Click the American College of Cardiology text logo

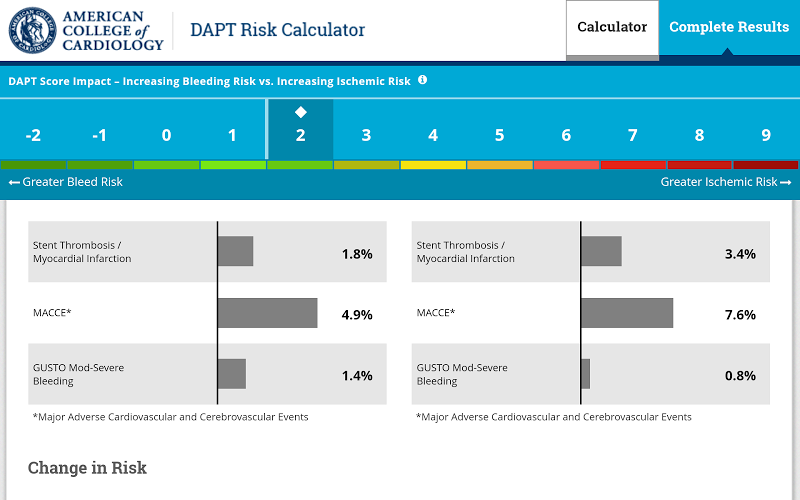113,31
